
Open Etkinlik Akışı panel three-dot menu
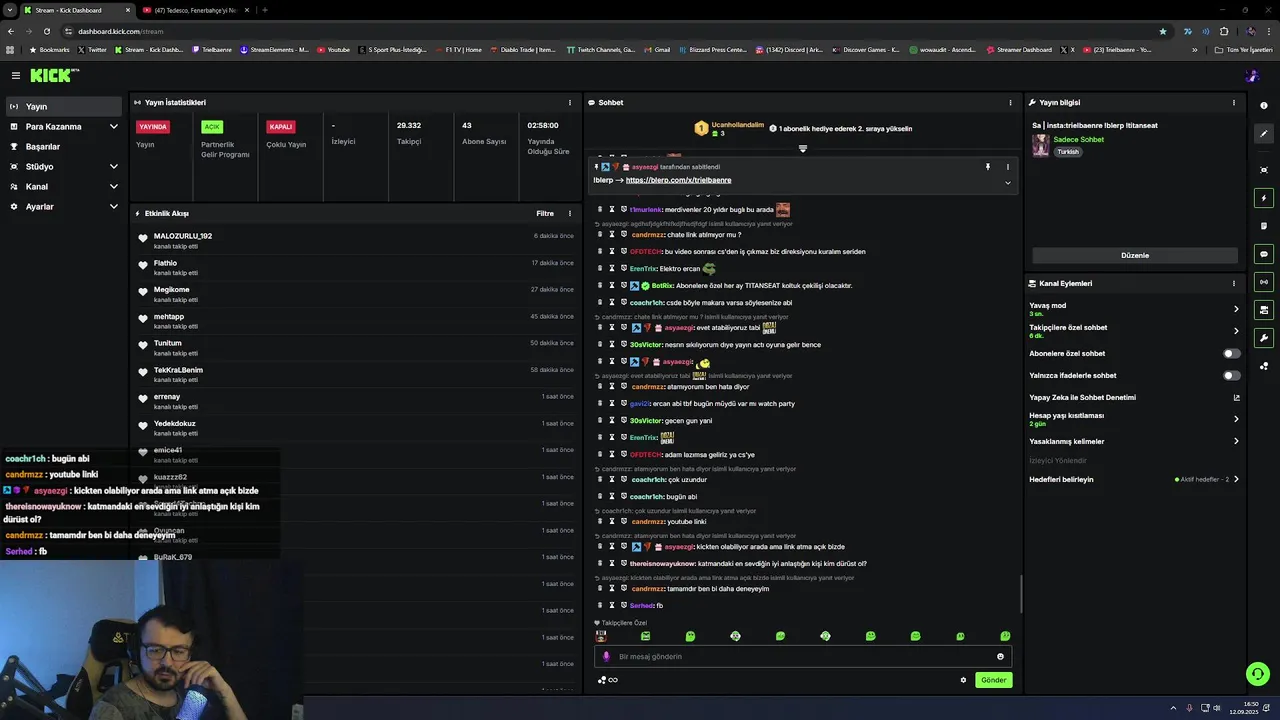570,213
